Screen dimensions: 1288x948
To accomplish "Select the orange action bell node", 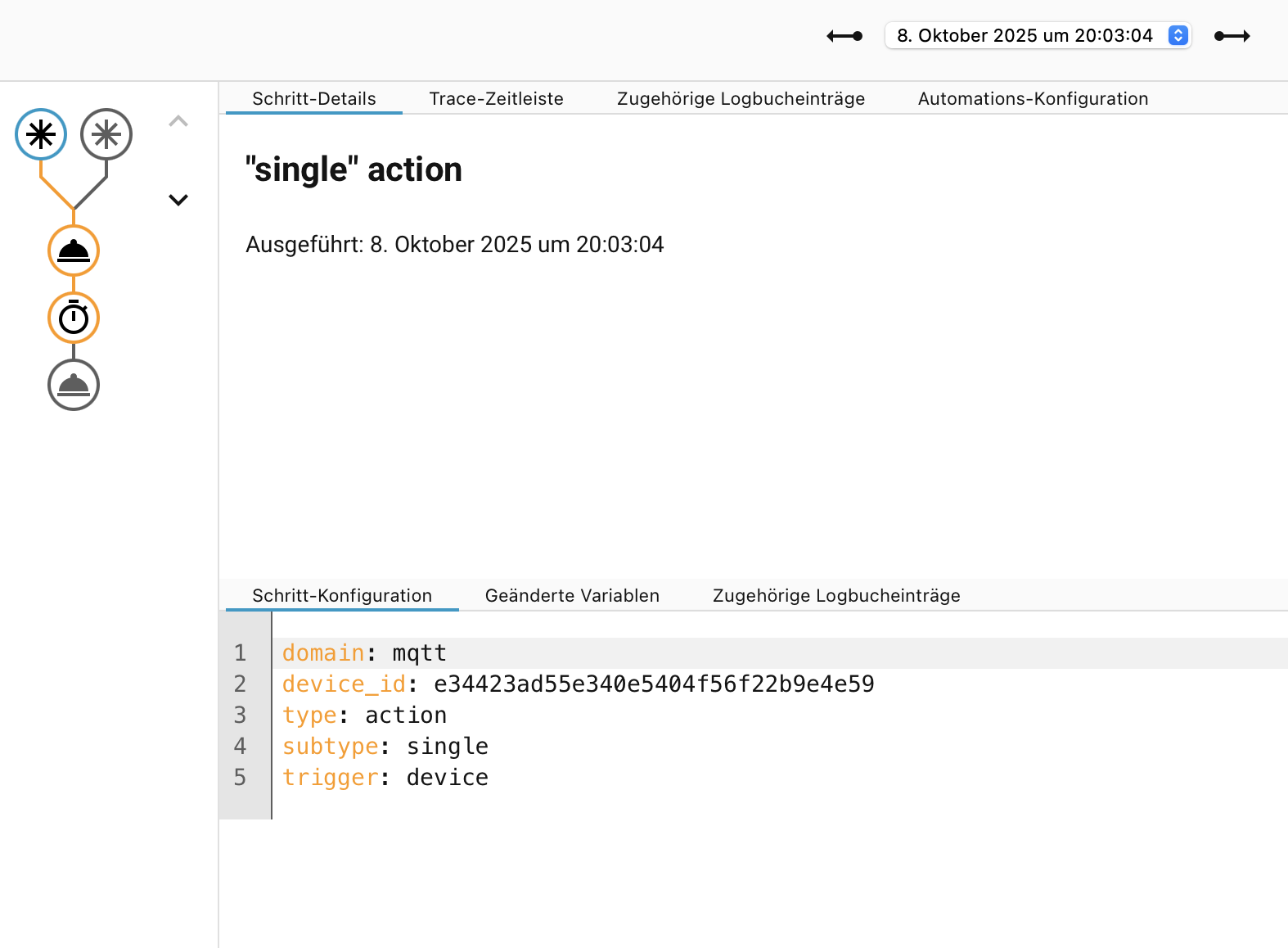I will coord(74,251).
